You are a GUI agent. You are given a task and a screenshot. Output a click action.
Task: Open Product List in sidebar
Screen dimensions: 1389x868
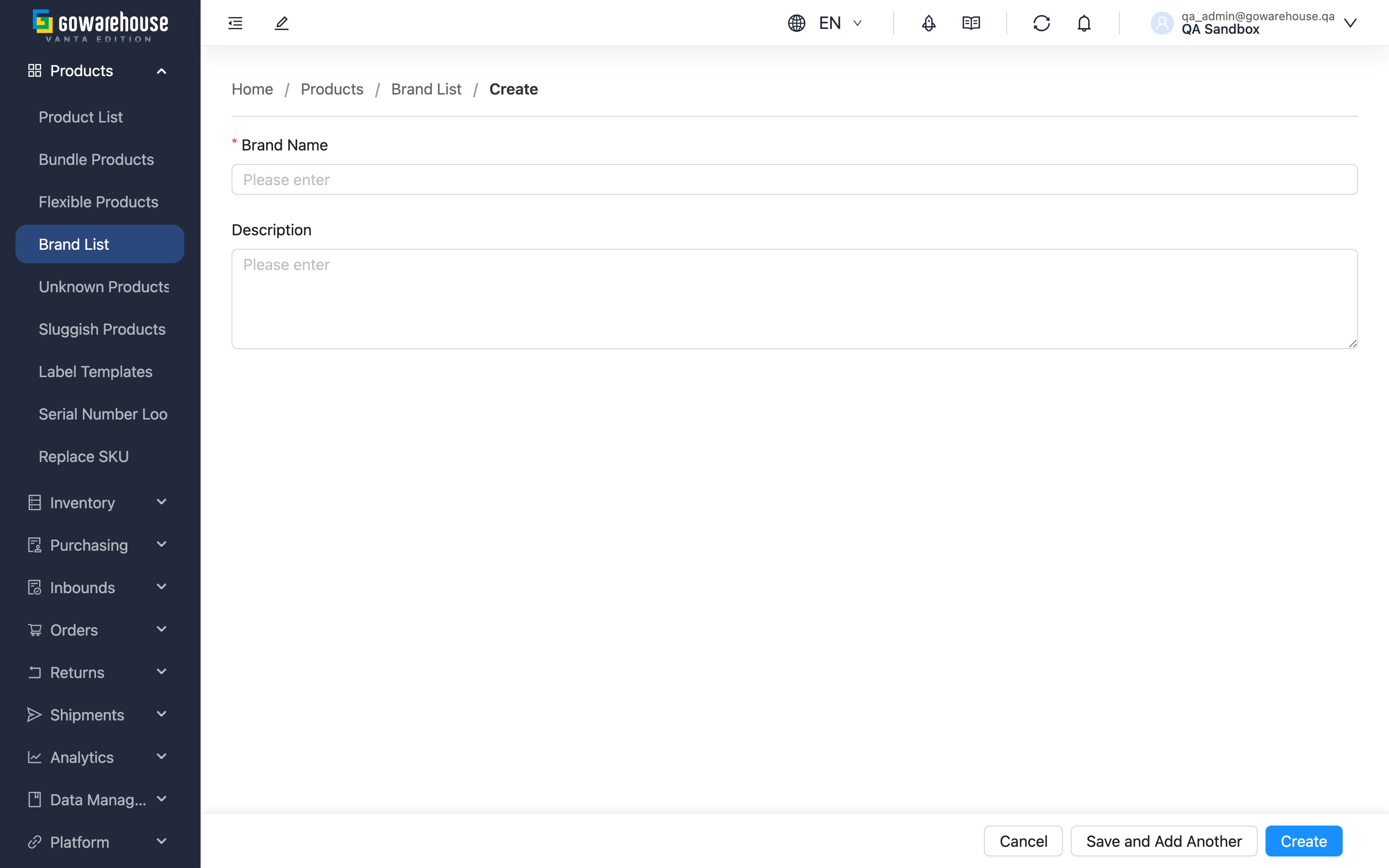point(100,117)
